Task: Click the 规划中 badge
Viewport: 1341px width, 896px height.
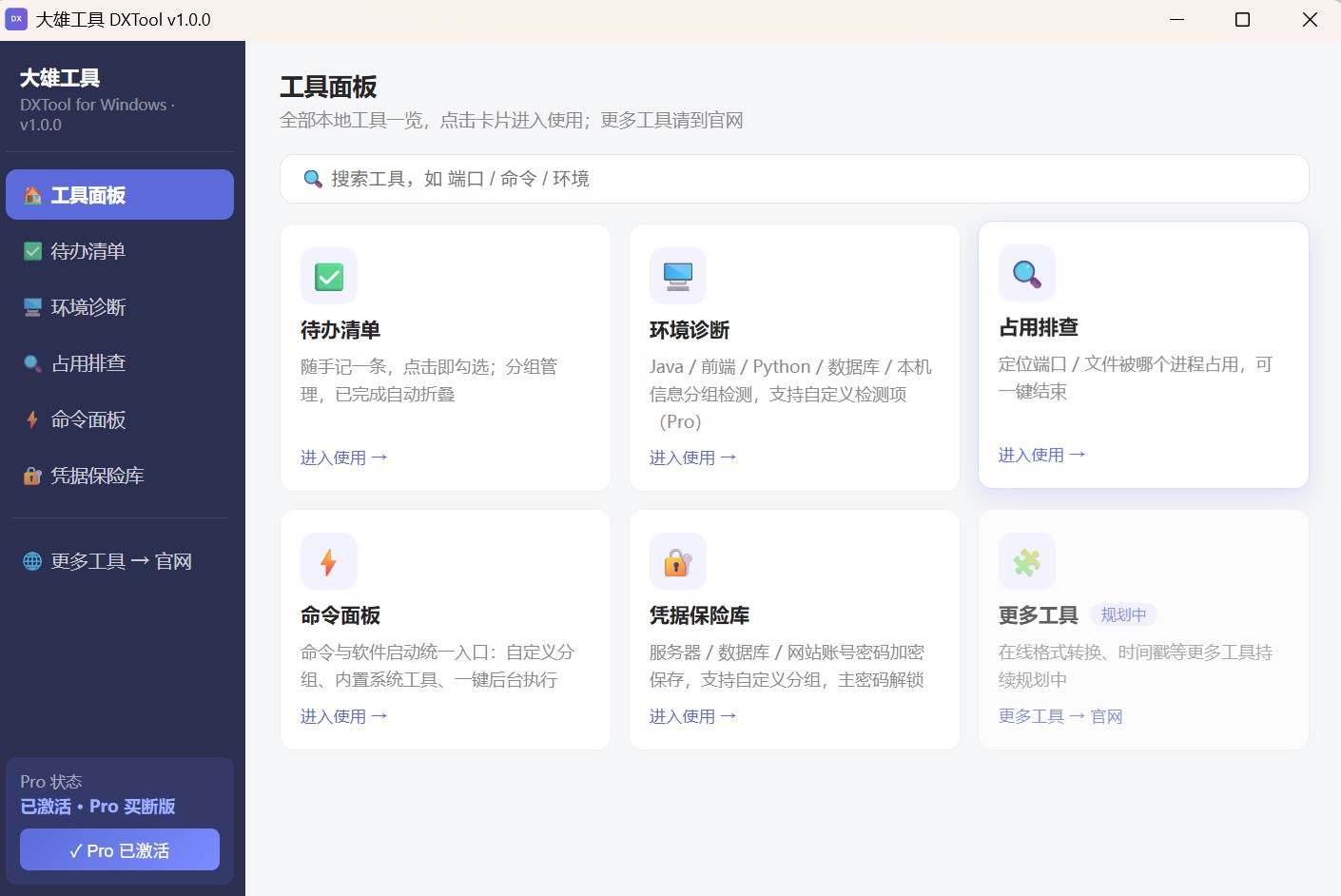Action: [1123, 614]
